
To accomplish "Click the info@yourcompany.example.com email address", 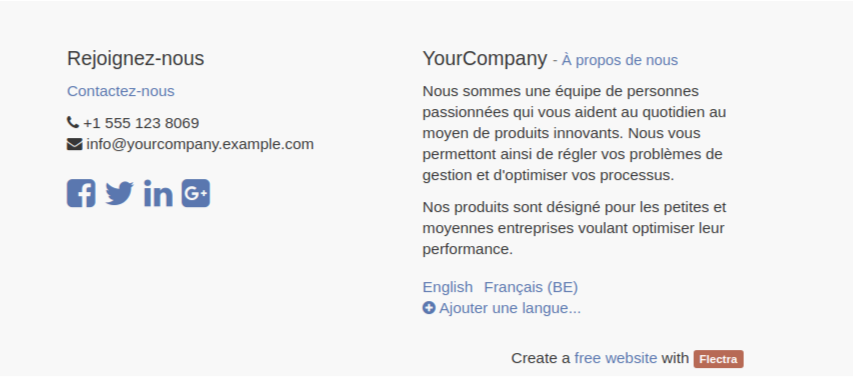I will tap(200, 144).
